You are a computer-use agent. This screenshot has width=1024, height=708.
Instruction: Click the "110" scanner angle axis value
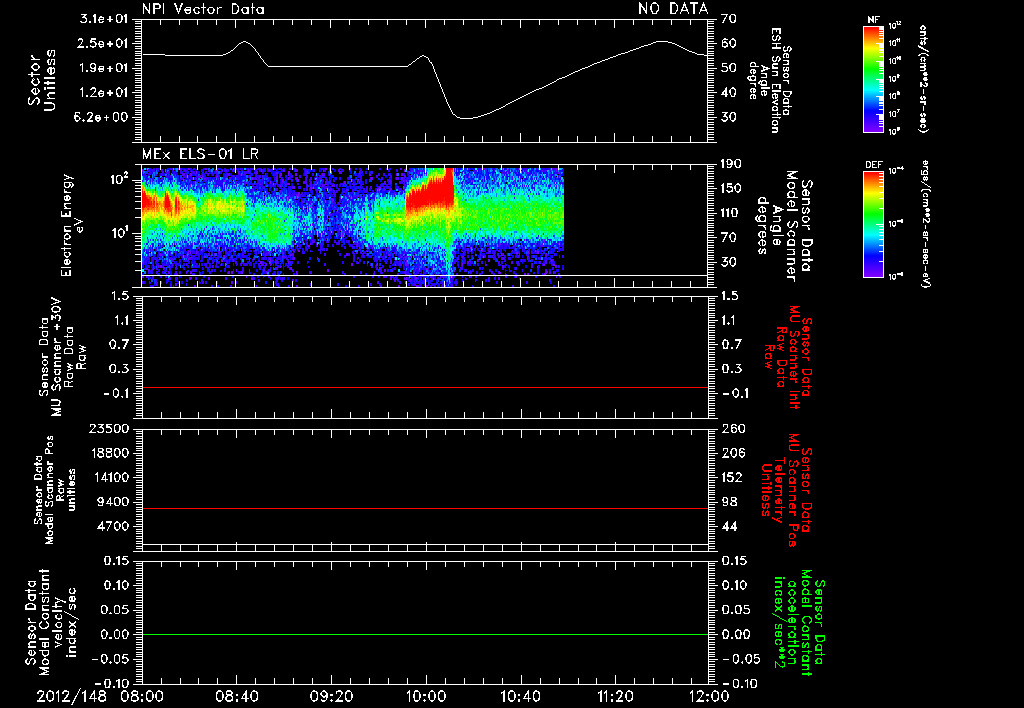point(731,213)
